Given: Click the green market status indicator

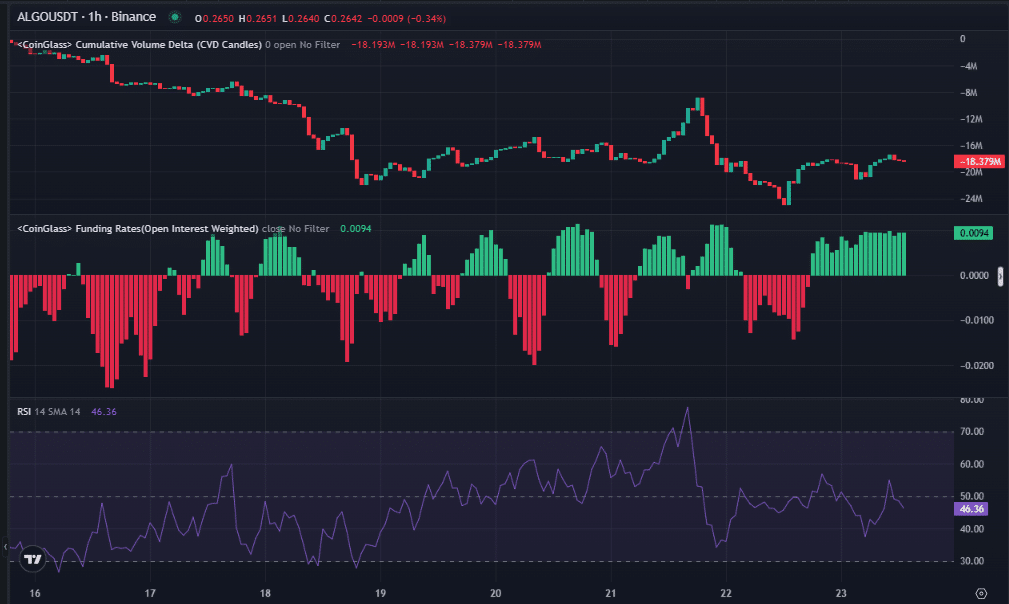Looking at the screenshot, I should [x=176, y=18].
